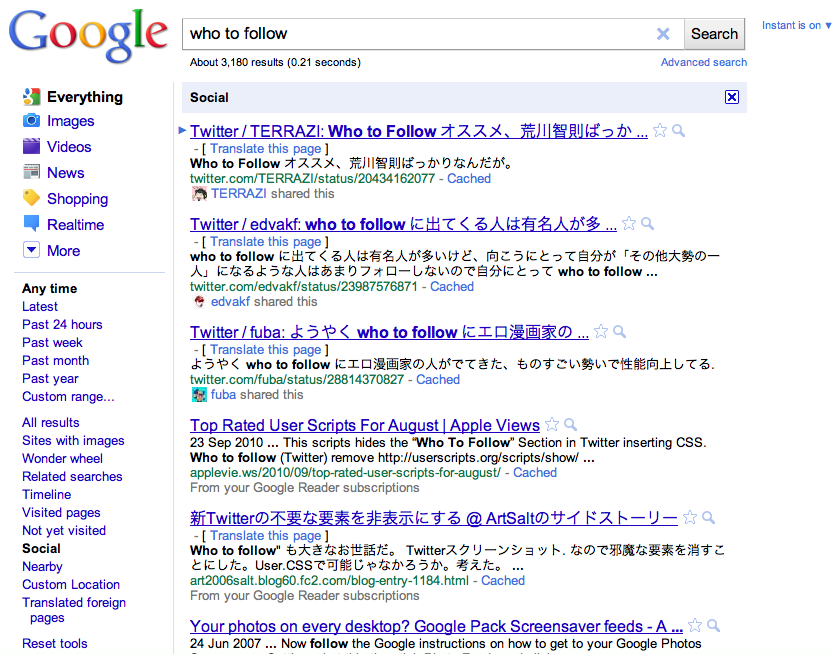Filter results to Past month
This screenshot has width=834, height=654.
pos(55,360)
